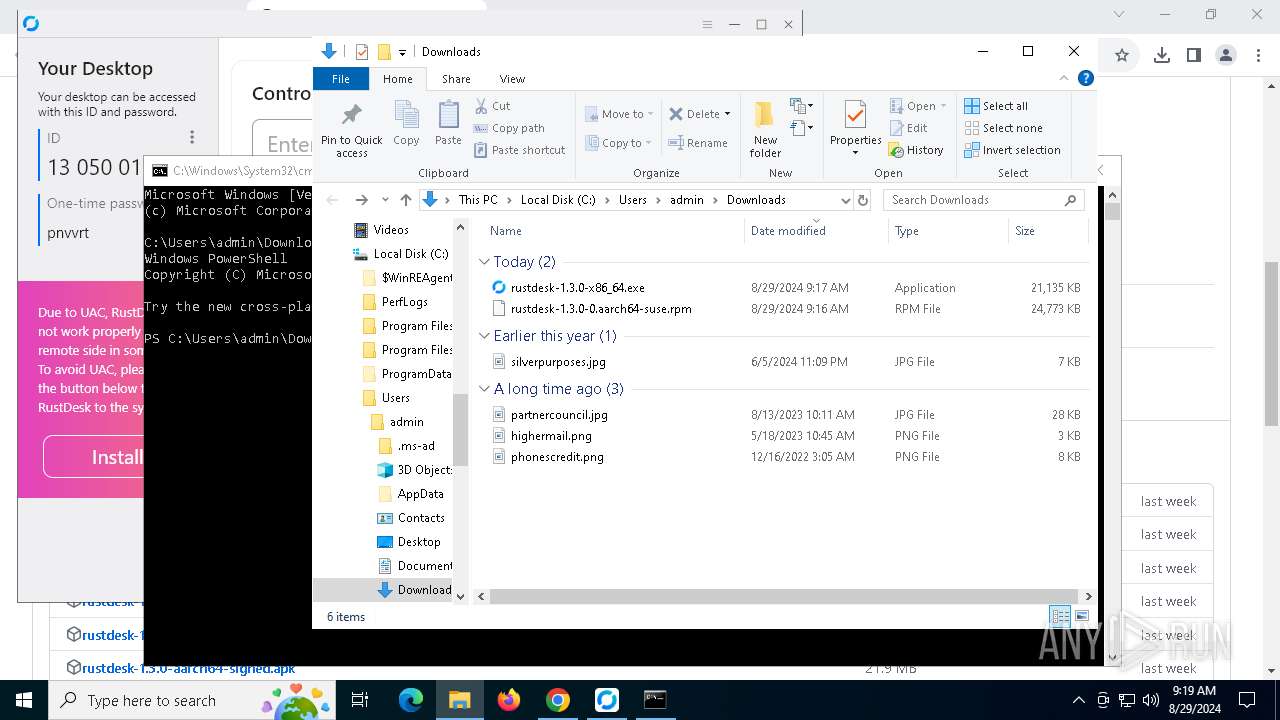This screenshot has width=1280, height=720.
Task: Go up one folder level arrow
Action: pyautogui.click(x=405, y=200)
